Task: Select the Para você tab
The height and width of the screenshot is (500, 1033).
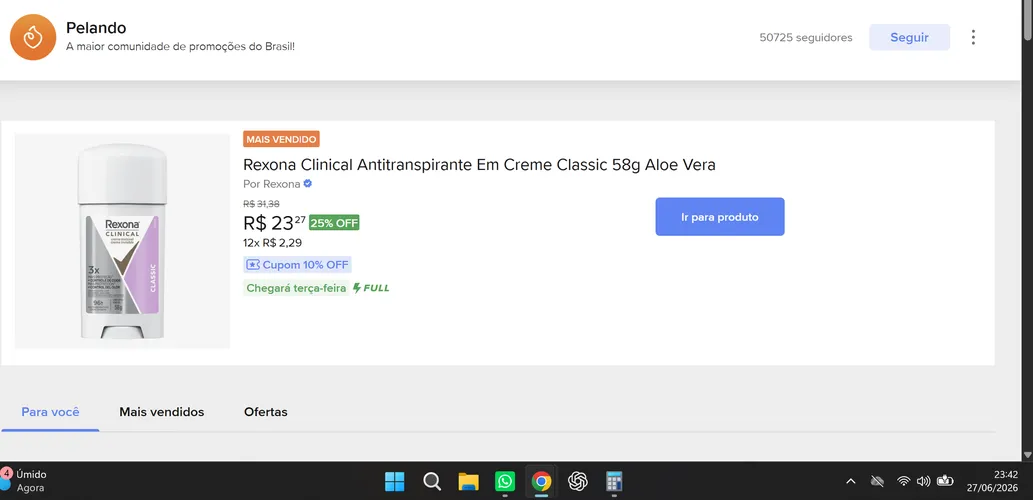Action: 50,412
